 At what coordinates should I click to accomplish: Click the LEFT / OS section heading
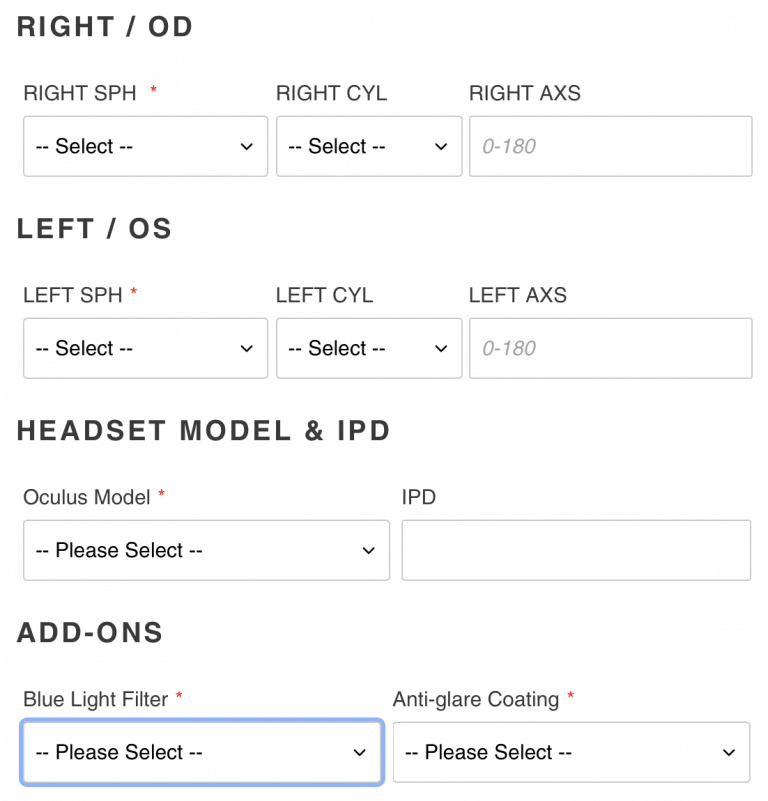(94, 229)
